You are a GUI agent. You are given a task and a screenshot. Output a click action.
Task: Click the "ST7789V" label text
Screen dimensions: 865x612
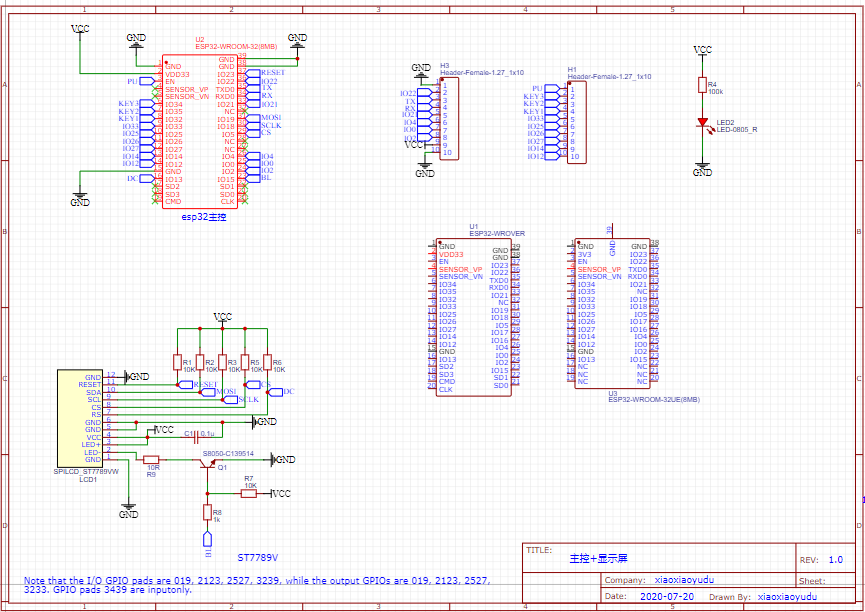(x=258, y=558)
